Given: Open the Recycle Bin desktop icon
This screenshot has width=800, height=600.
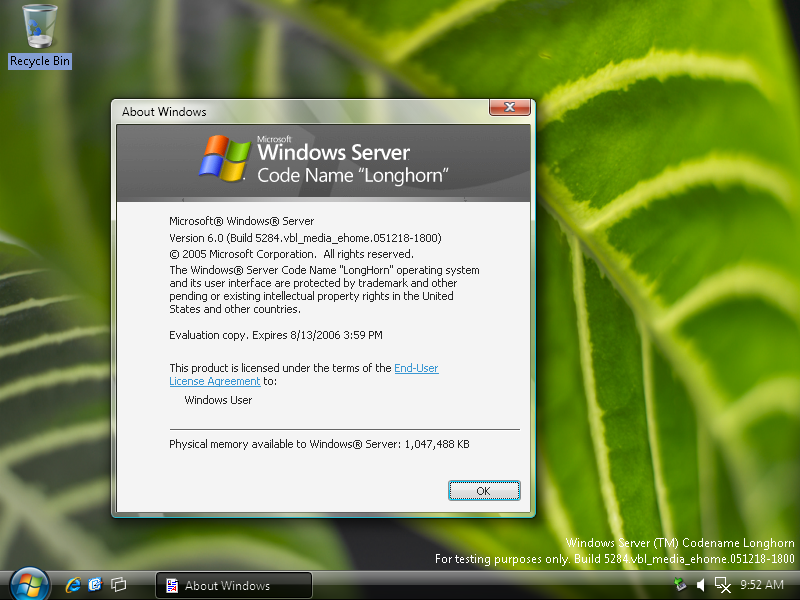Looking at the screenshot, I should (40, 36).
